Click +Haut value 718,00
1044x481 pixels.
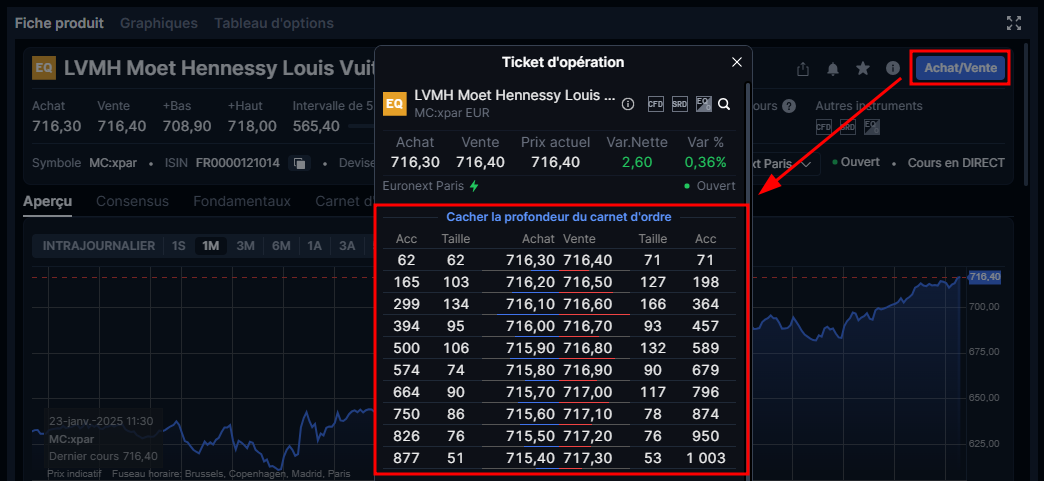tap(252, 126)
